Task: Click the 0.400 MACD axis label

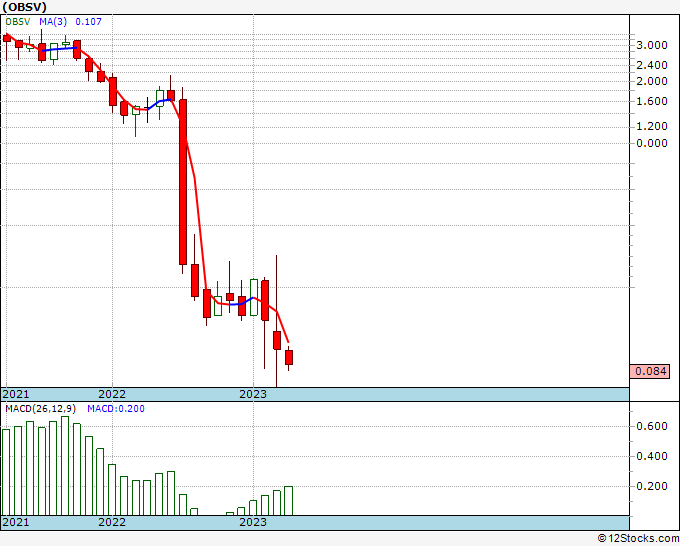Action: [651, 456]
